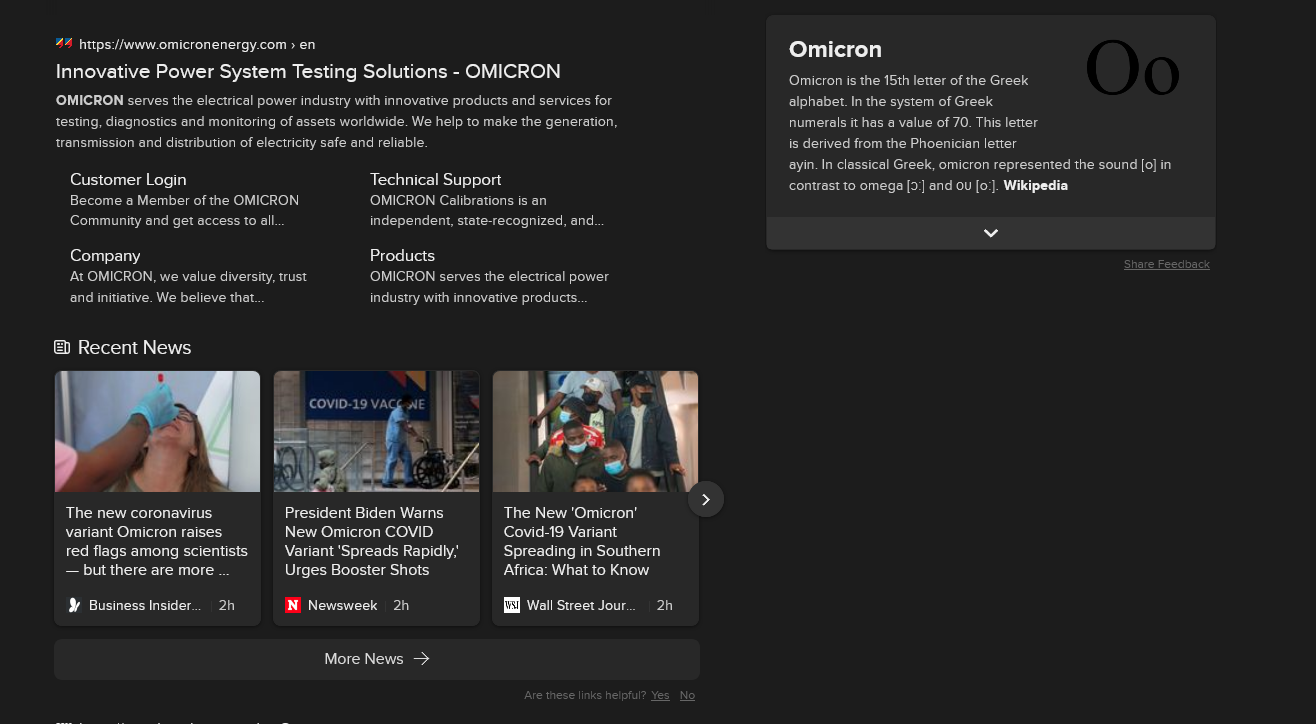The image size is (1316, 724).
Task: Read the Omicron raises red flags article
Action: pyautogui.click(x=157, y=541)
